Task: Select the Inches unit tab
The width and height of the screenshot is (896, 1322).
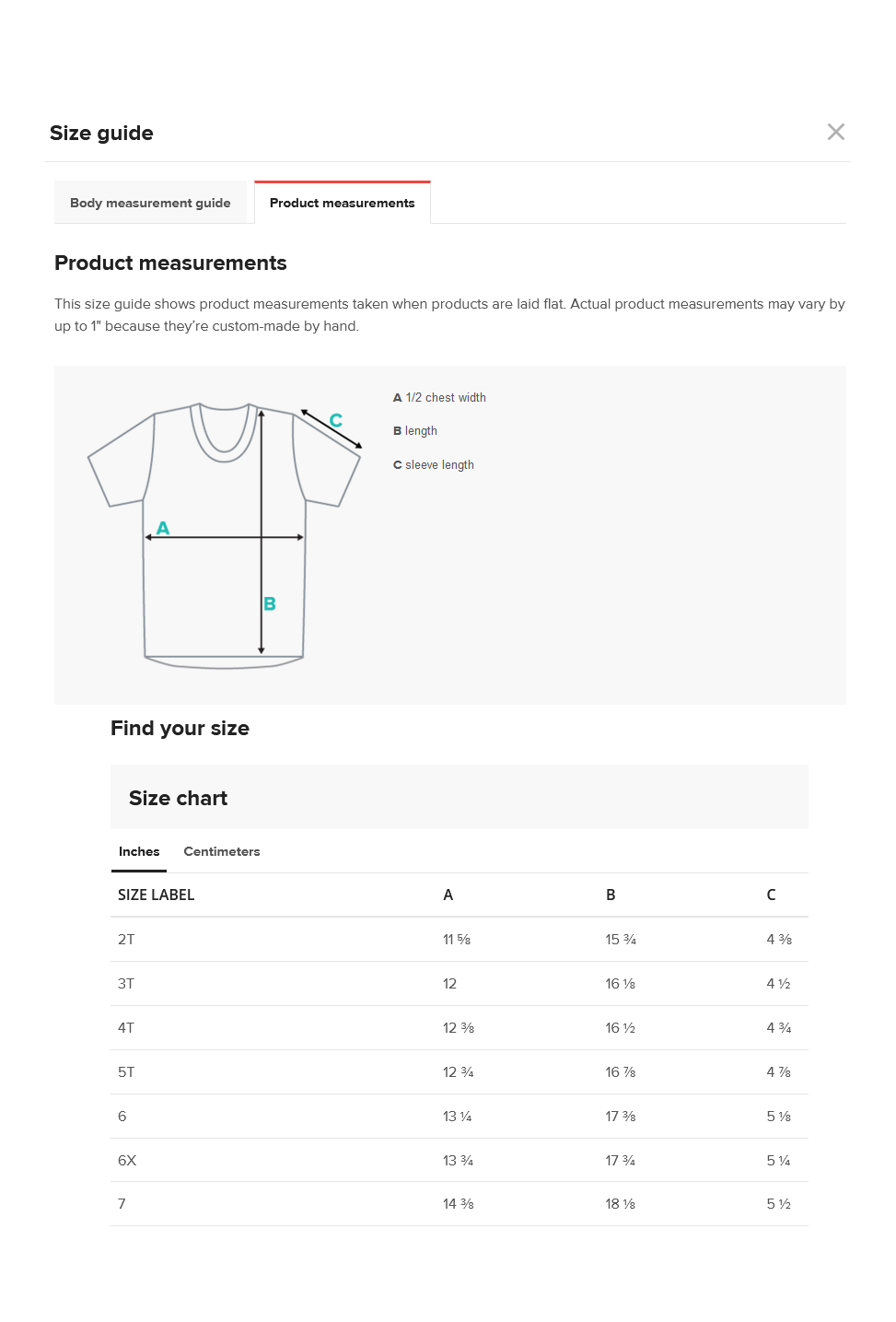Action: tap(139, 851)
